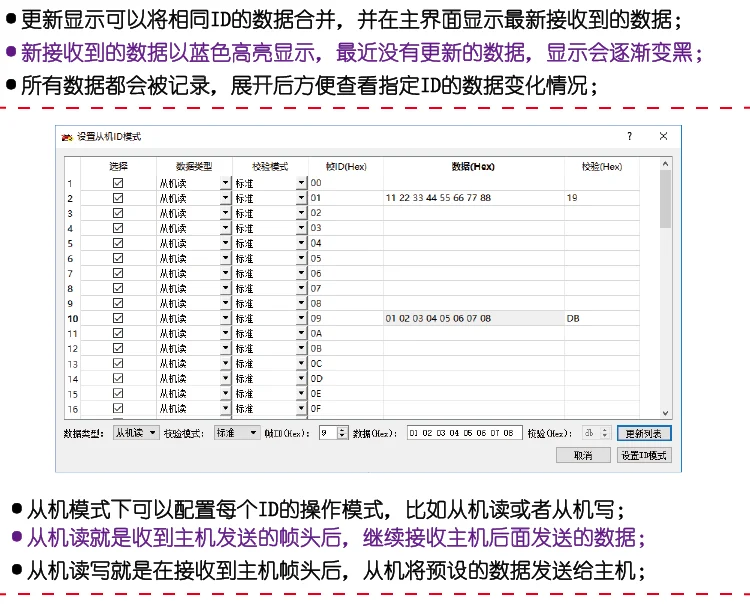
Task: Open 数据类型 dropdown in row 15
Action: tap(225, 393)
